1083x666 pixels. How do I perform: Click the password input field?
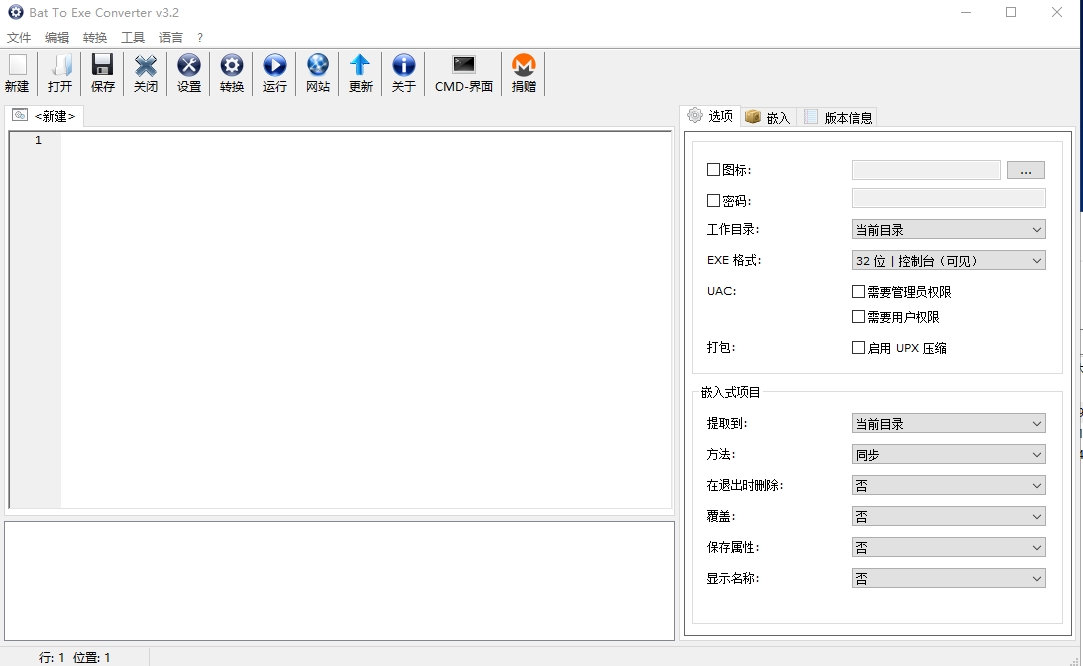coord(948,198)
